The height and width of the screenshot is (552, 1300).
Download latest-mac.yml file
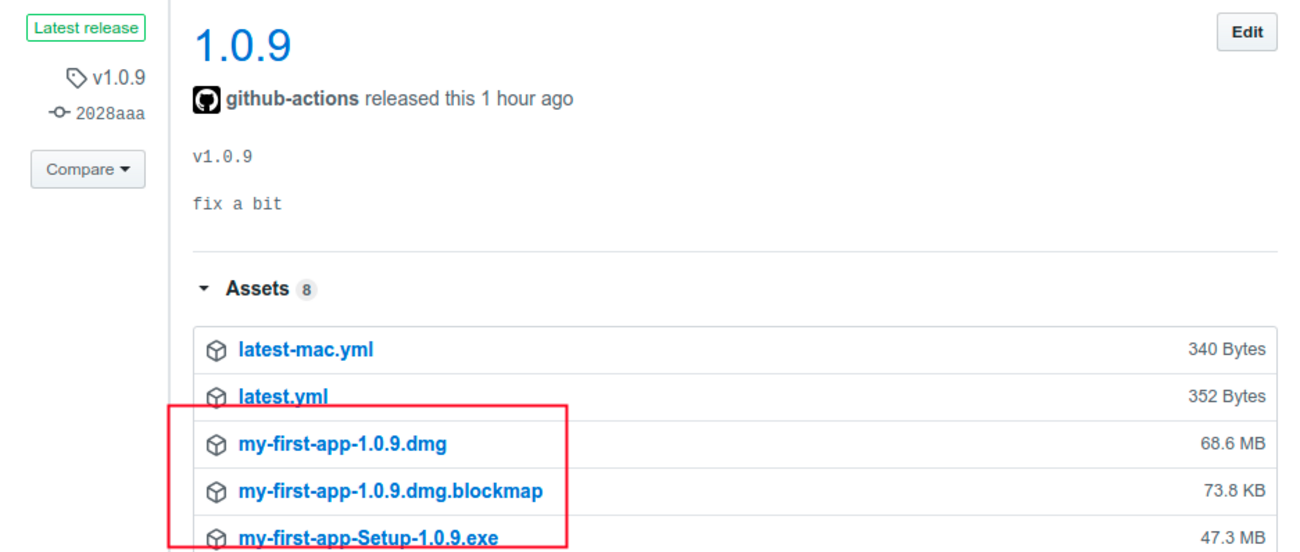point(306,350)
